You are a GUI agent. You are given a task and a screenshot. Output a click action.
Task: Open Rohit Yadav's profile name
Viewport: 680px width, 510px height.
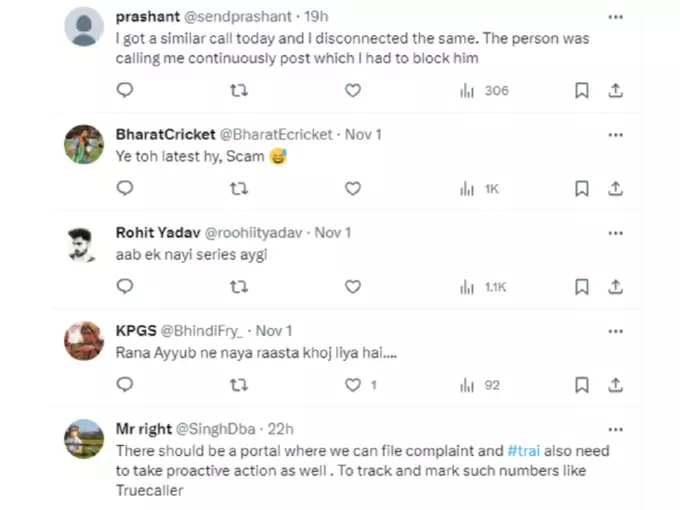click(158, 232)
